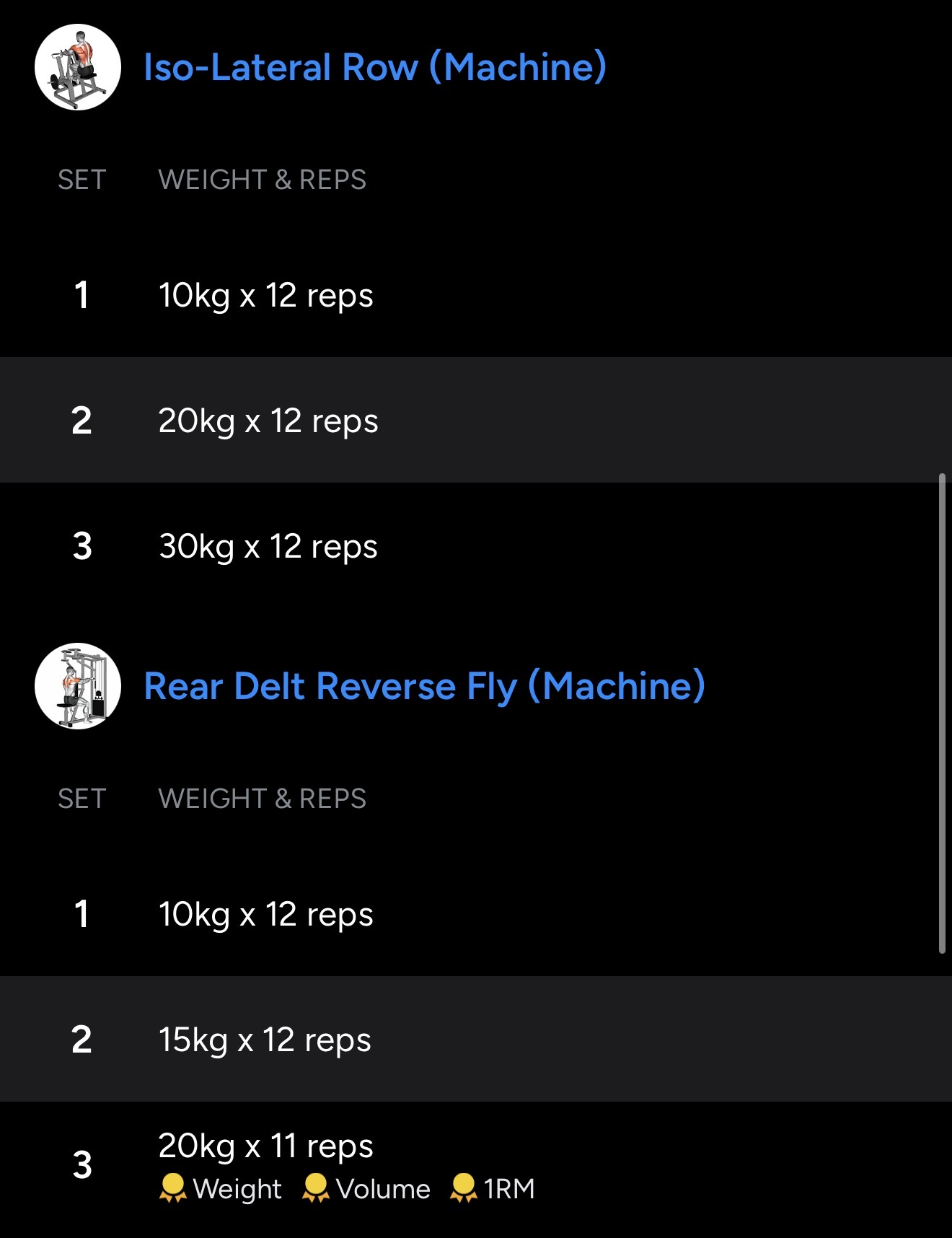Tap set number 3 of Rear Delt Fly
Viewport: 952px width, 1238px height.
pyautogui.click(x=82, y=1164)
